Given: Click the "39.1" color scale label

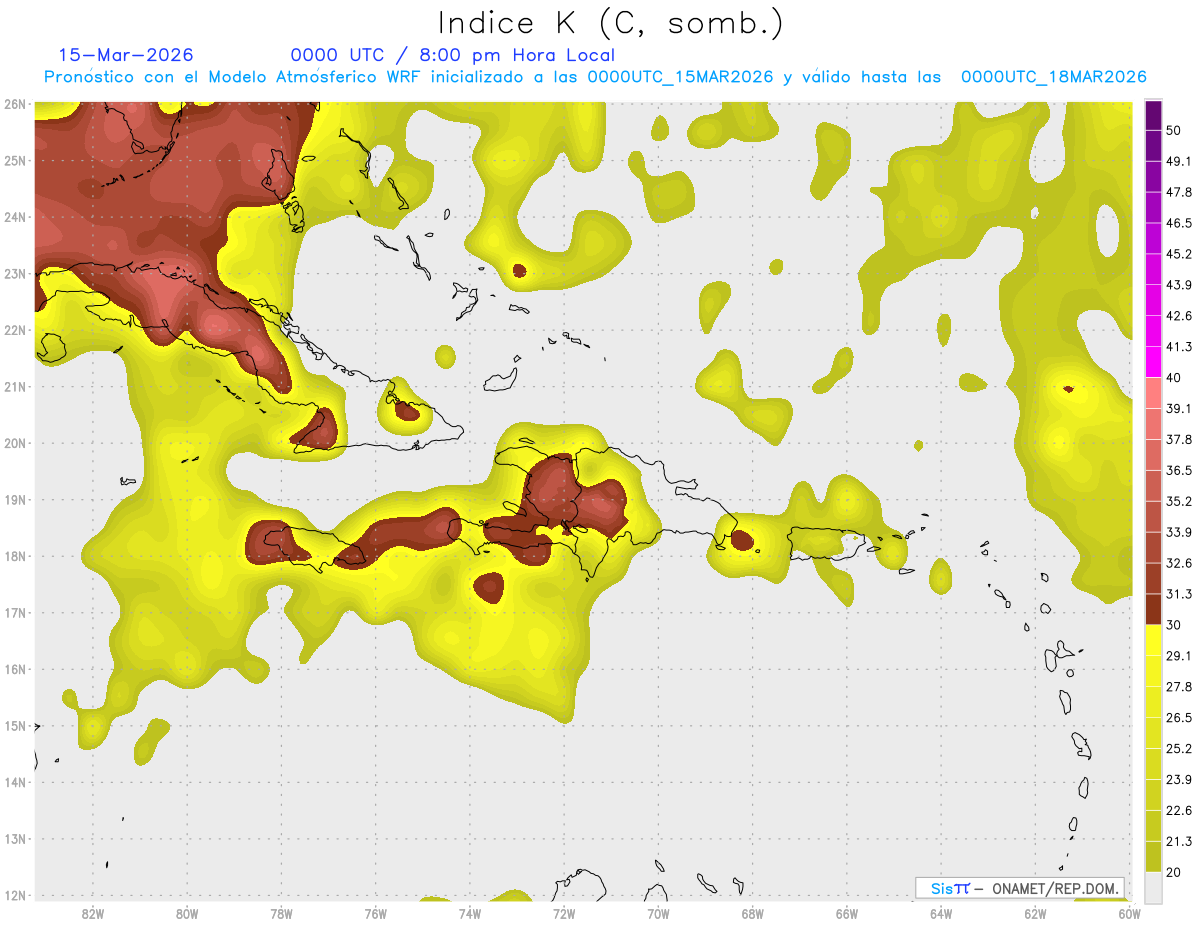Looking at the screenshot, I should 1179,408.
